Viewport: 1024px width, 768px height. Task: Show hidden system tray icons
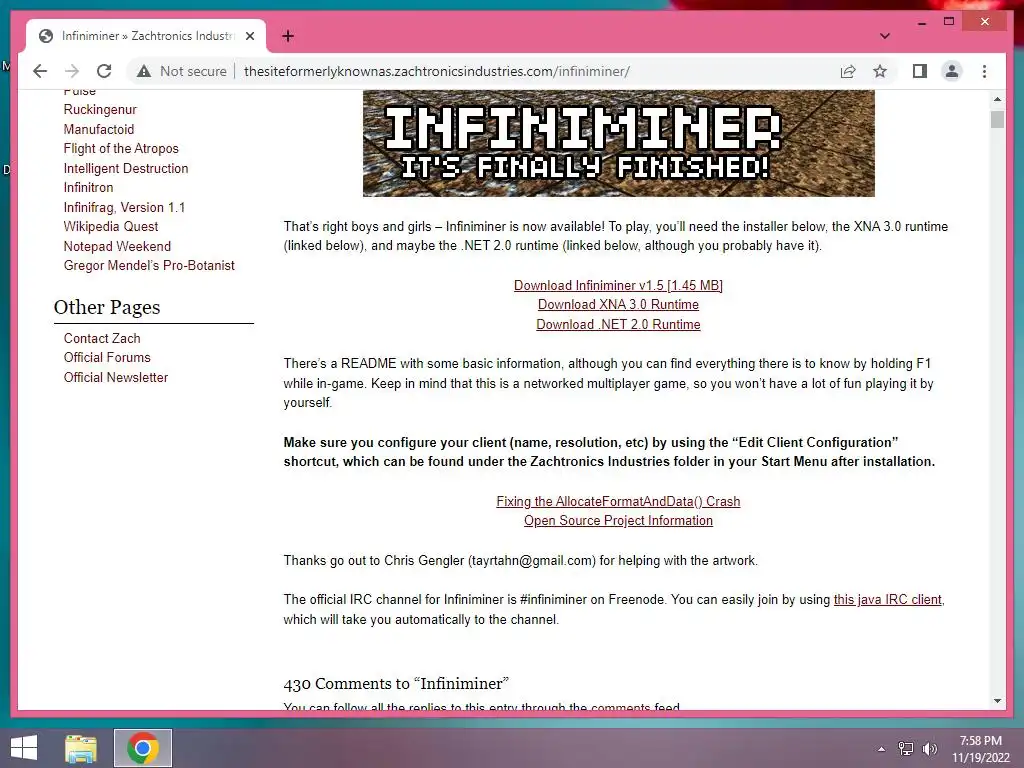[x=881, y=749]
